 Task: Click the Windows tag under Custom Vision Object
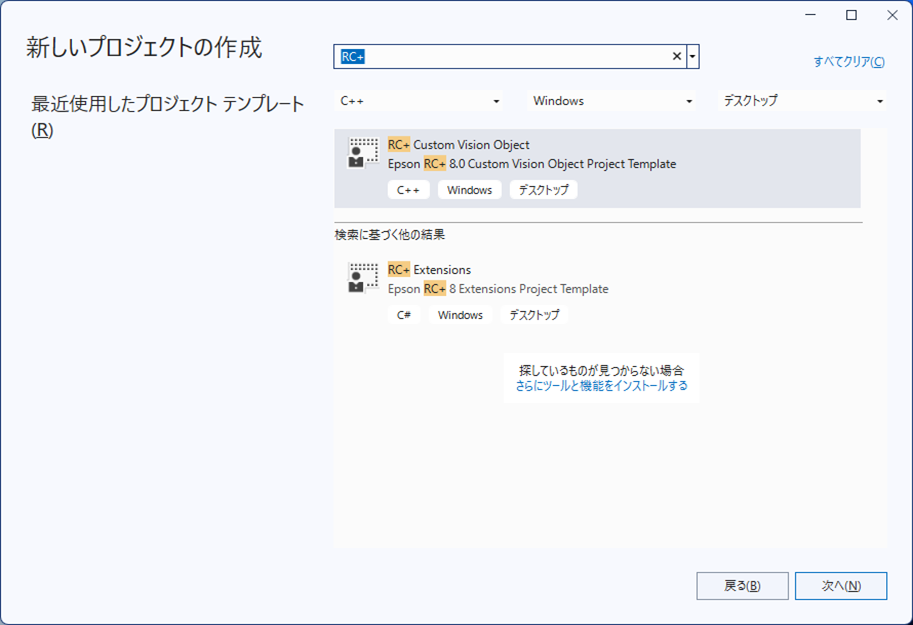pyautogui.click(x=469, y=190)
